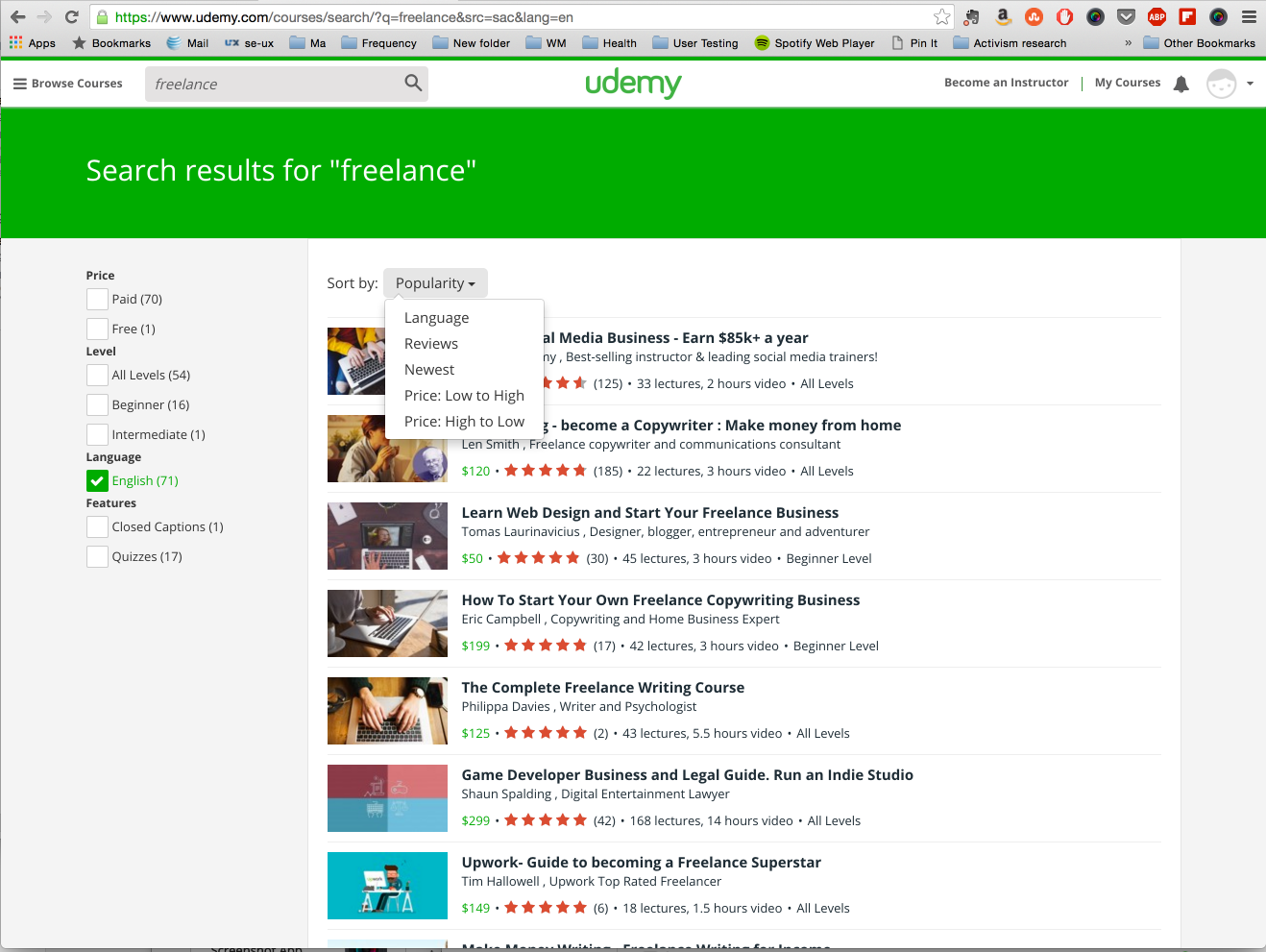This screenshot has height=952, width=1266.
Task: Select Language from the sort menu
Action: [436, 318]
